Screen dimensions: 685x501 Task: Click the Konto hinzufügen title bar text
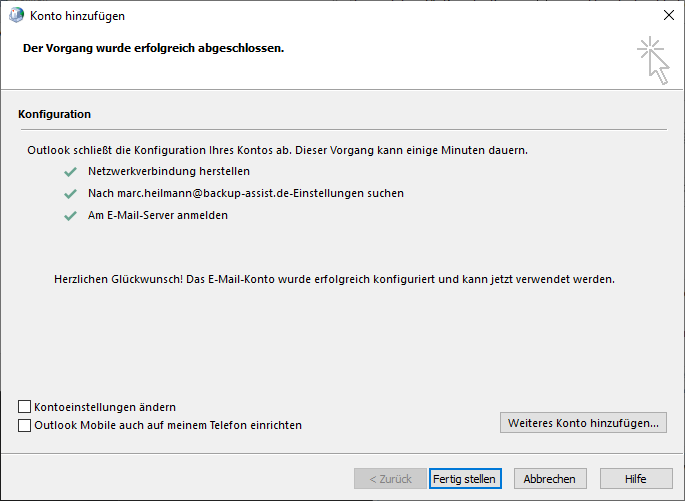tap(78, 16)
